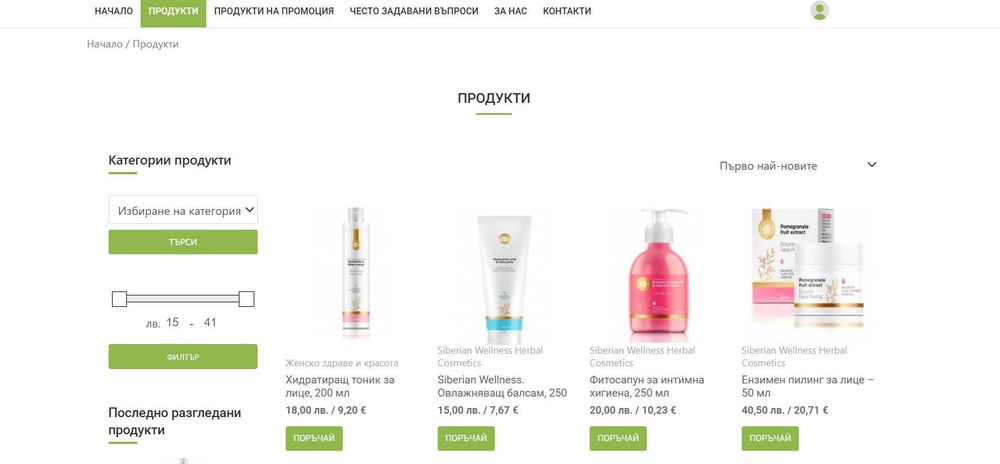1000x464 pixels.
Task: Open the Първо най-новите sorting dropdown
Action: [798, 166]
